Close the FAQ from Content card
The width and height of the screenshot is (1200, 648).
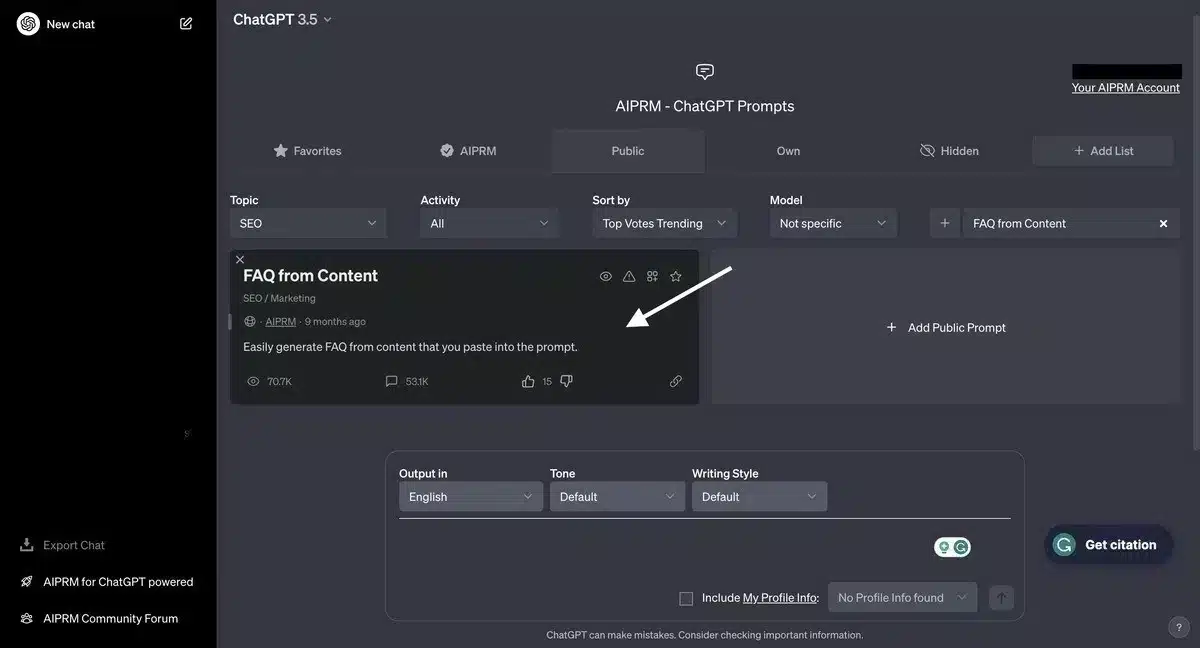pyautogui.click(x=240, y=259)
